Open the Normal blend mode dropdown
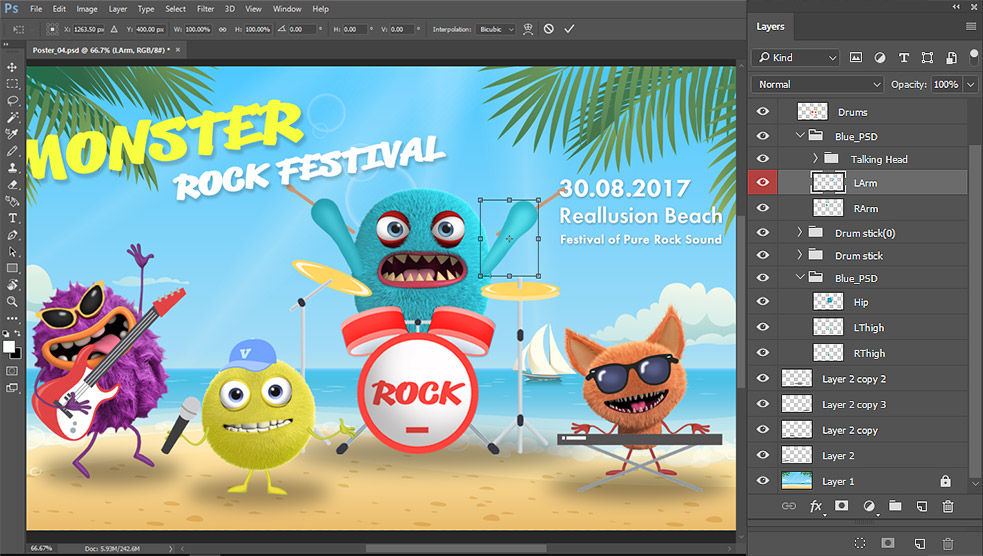This screenshot has height=556, width=983. click(x=817, y=85)
